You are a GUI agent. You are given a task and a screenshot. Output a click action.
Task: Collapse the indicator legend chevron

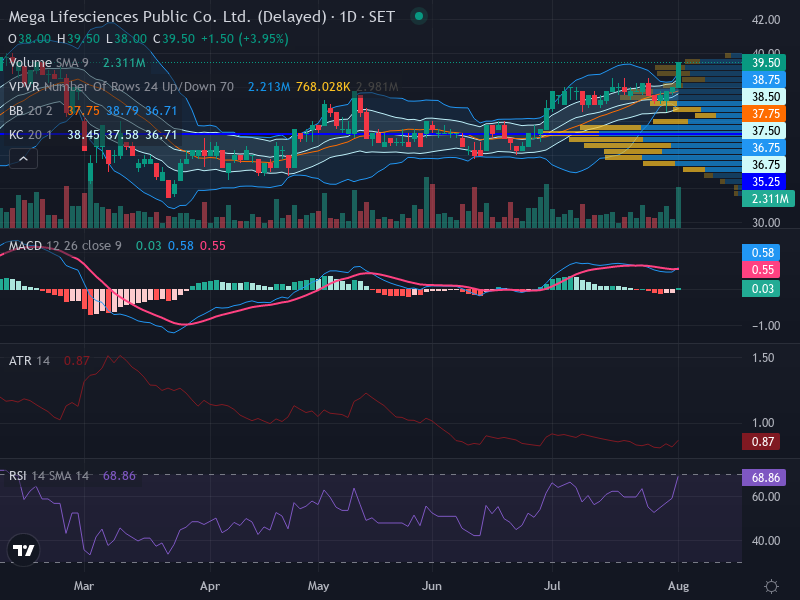click(23, 159)
